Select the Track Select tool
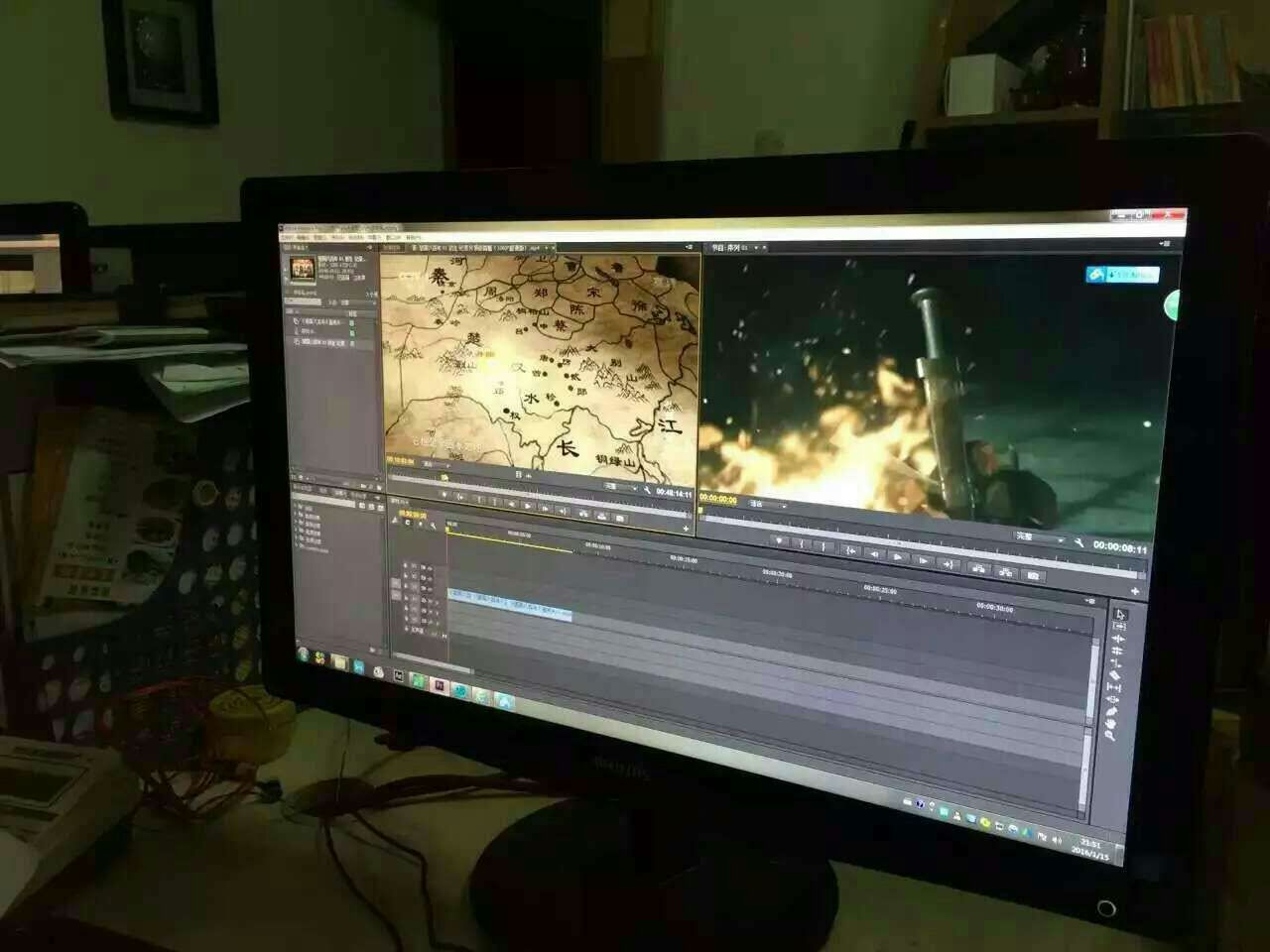1270x952 pixels. [x=1119, y=627]
